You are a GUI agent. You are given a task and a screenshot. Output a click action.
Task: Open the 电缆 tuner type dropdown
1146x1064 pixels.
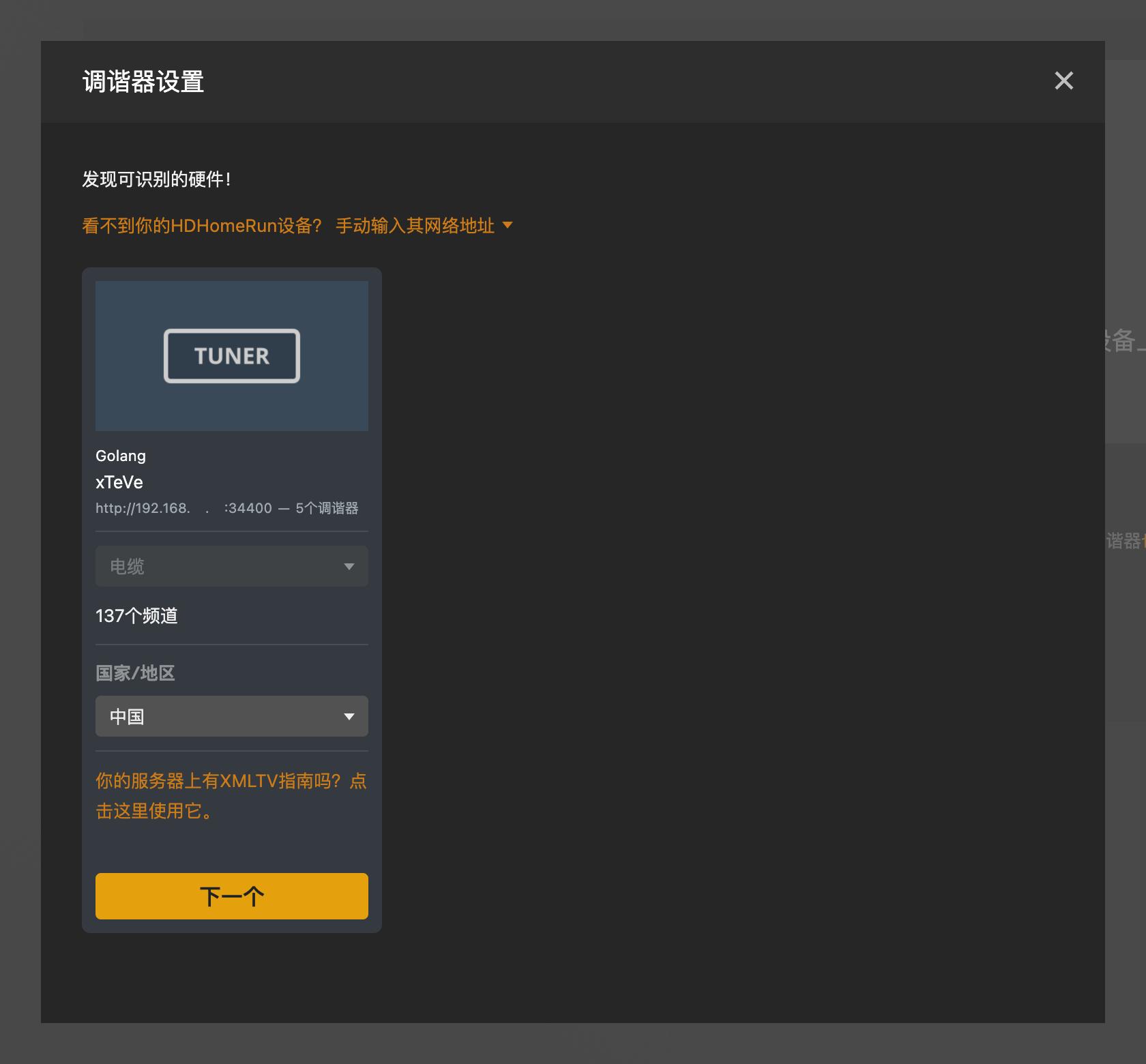pos(231,566)
